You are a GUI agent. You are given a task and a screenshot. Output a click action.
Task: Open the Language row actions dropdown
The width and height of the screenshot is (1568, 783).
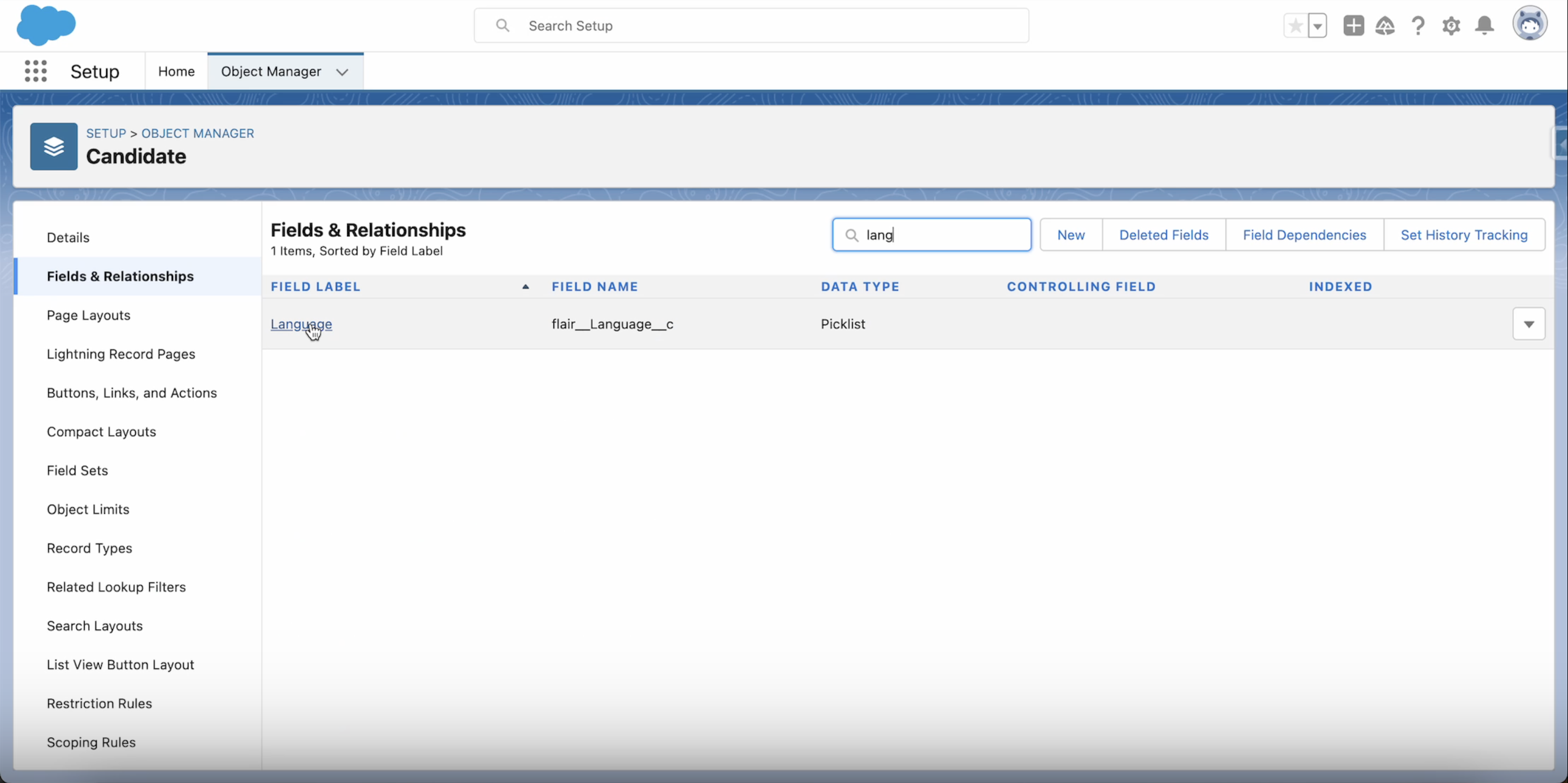click(1528, 324)
